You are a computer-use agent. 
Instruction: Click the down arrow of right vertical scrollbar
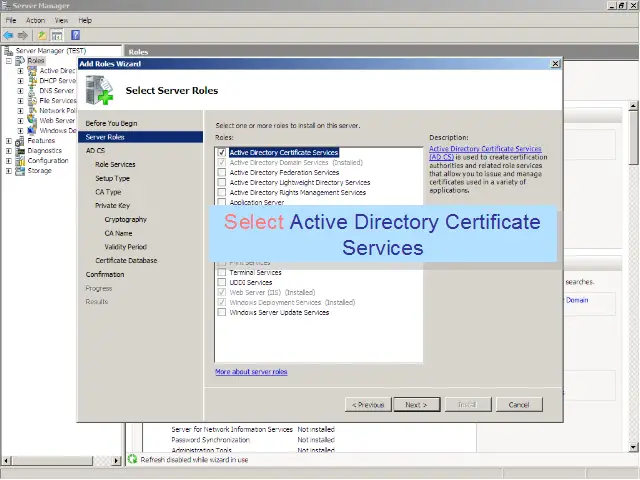633,447
